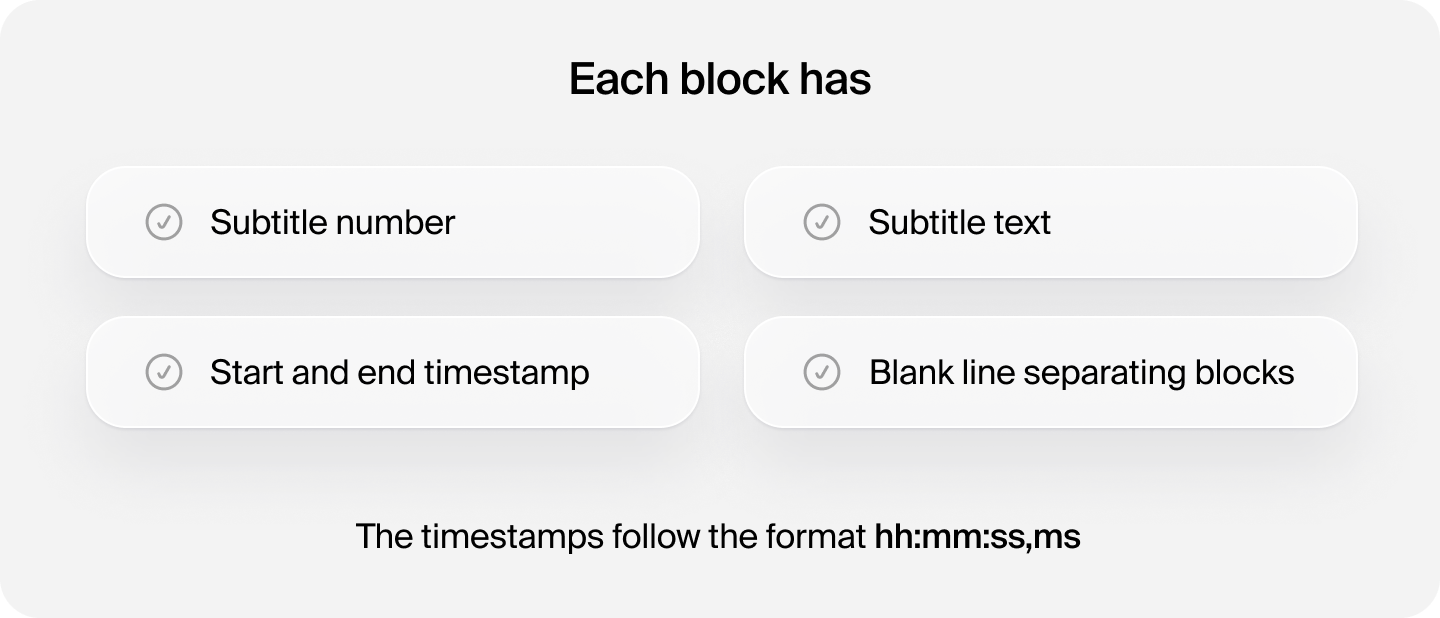Click the word The starting the footer sentence
This screenshot has height=618, width=1440.
(x=384, y=537)
